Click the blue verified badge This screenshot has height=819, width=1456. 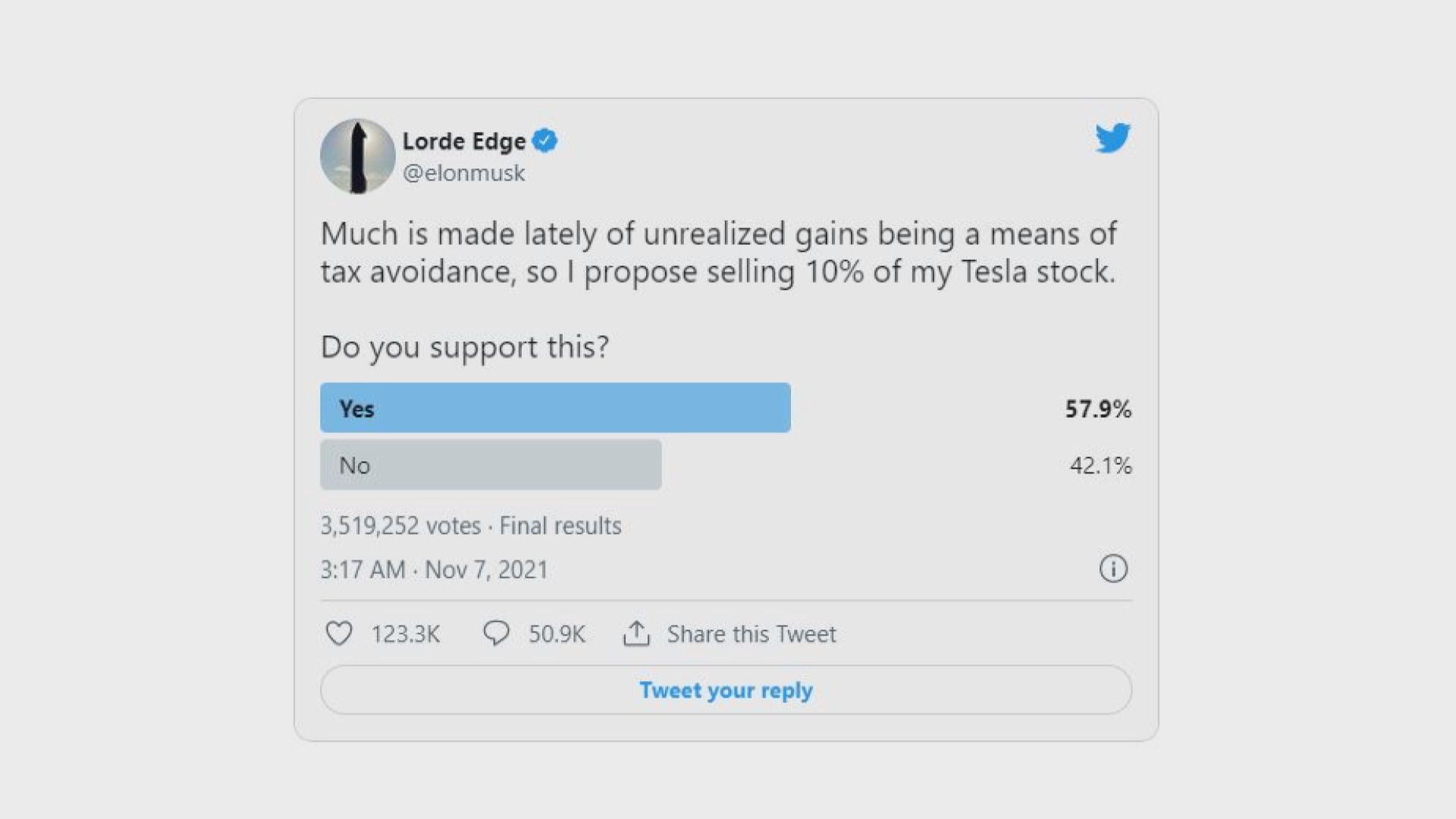pos(544,141)
